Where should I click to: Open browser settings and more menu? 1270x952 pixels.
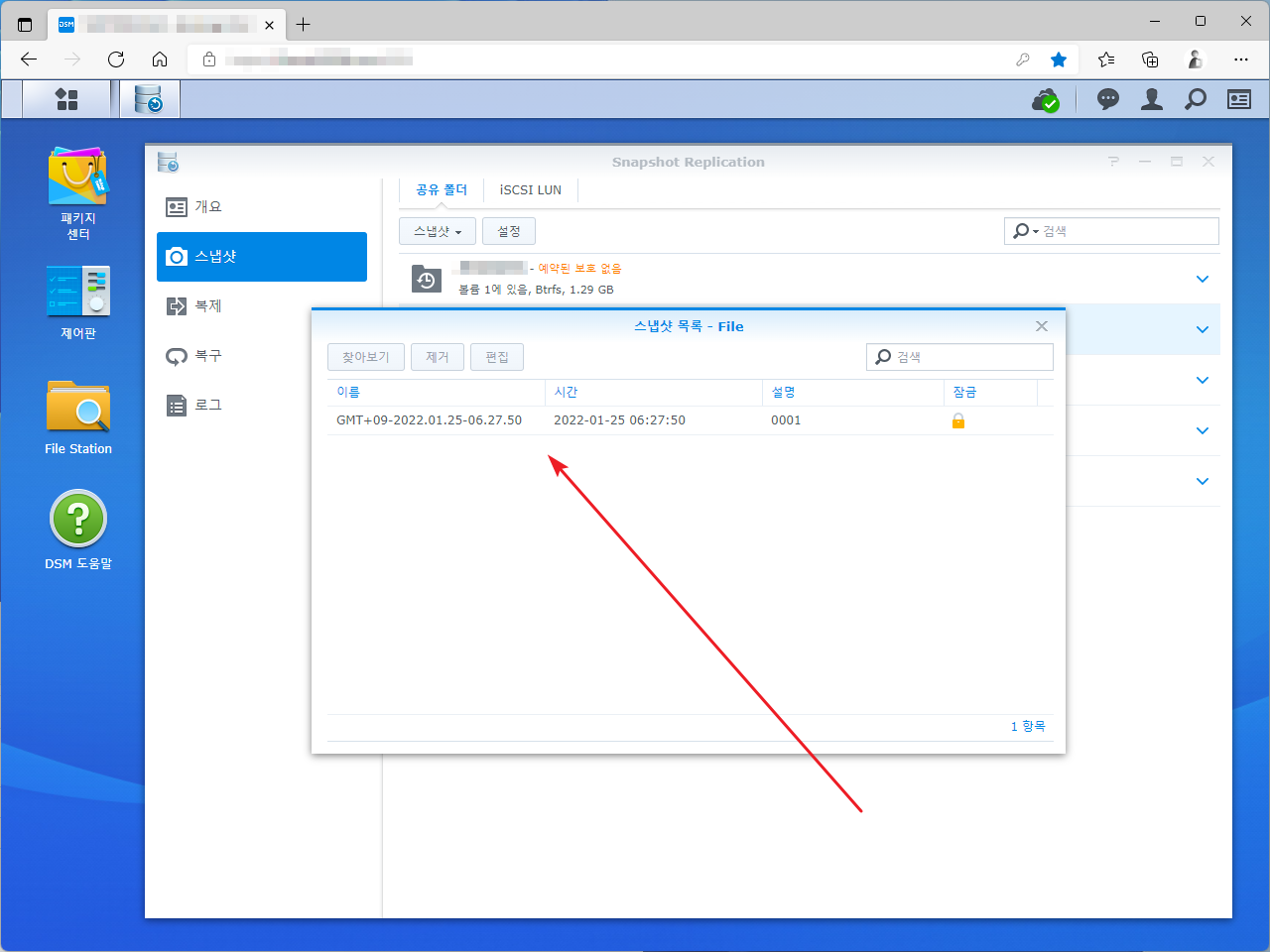point(1241,59)
